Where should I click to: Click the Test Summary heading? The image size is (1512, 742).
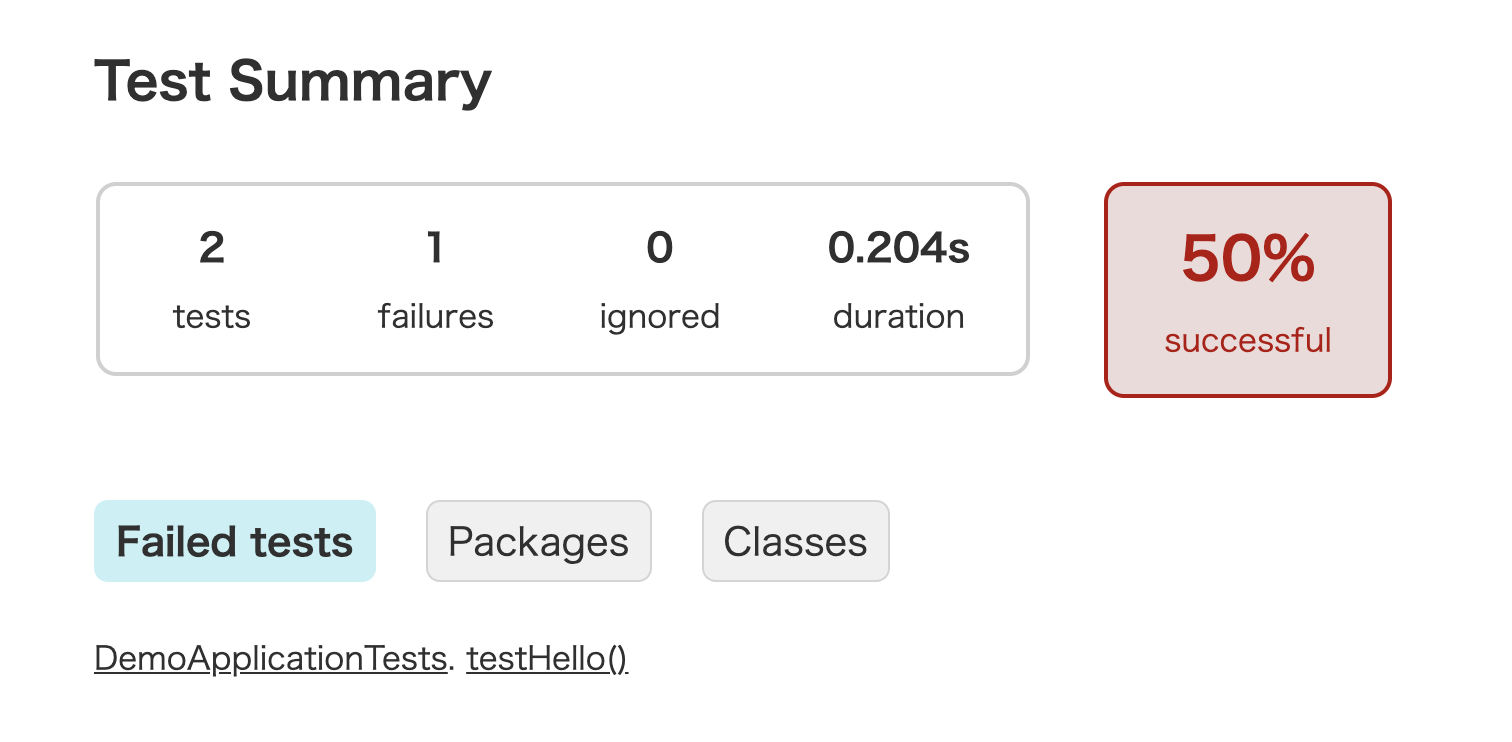coord(292,80)
